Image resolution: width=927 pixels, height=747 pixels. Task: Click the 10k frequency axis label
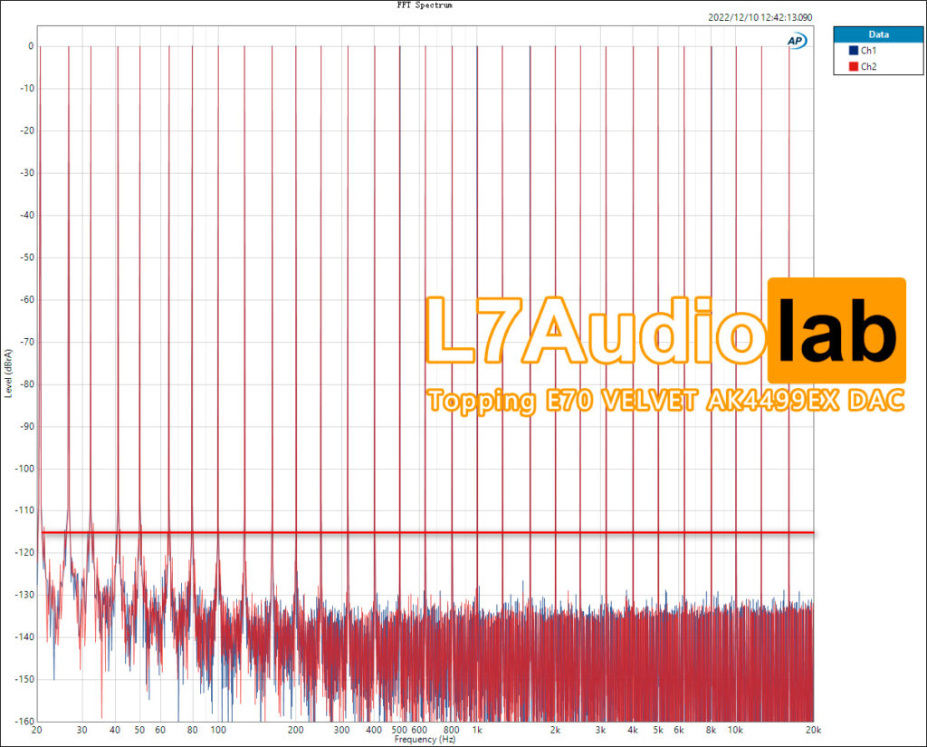(x=735, y=730)
